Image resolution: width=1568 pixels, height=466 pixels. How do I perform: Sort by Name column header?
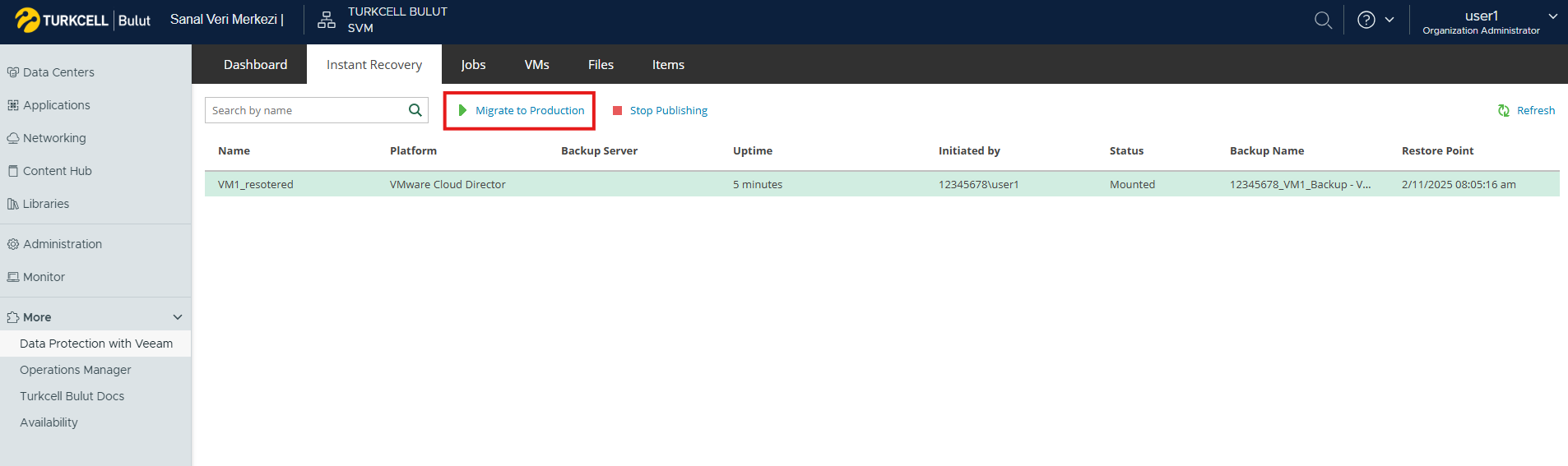click(234, 150)
